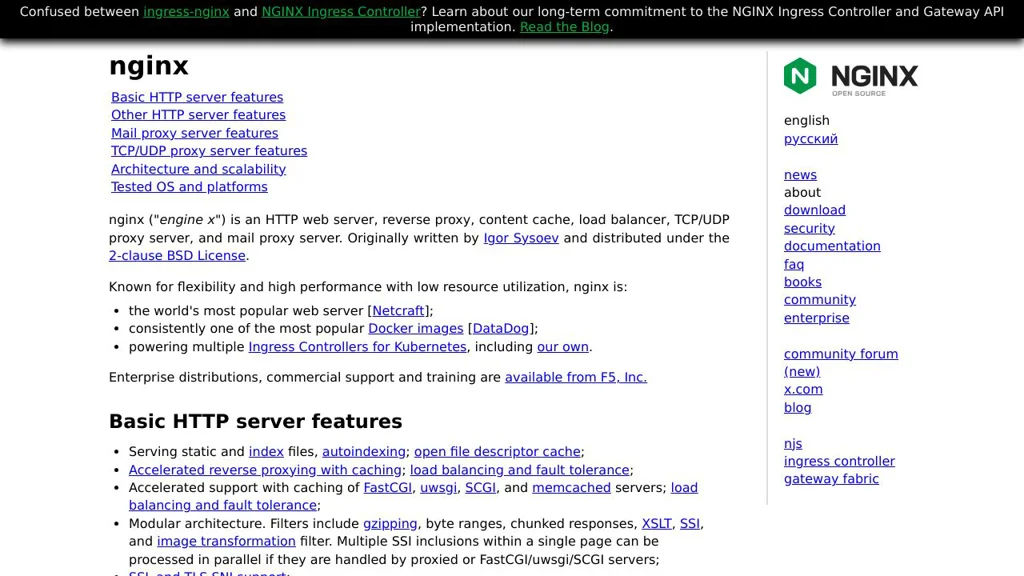This screenshot has height=576, width=1024.
Task: Click the 'about' sidebar label
Action: point(802,192)
